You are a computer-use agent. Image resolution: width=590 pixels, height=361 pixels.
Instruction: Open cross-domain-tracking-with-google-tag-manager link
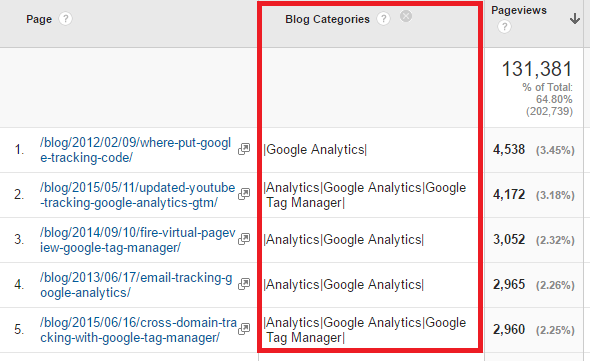point(138,330)
